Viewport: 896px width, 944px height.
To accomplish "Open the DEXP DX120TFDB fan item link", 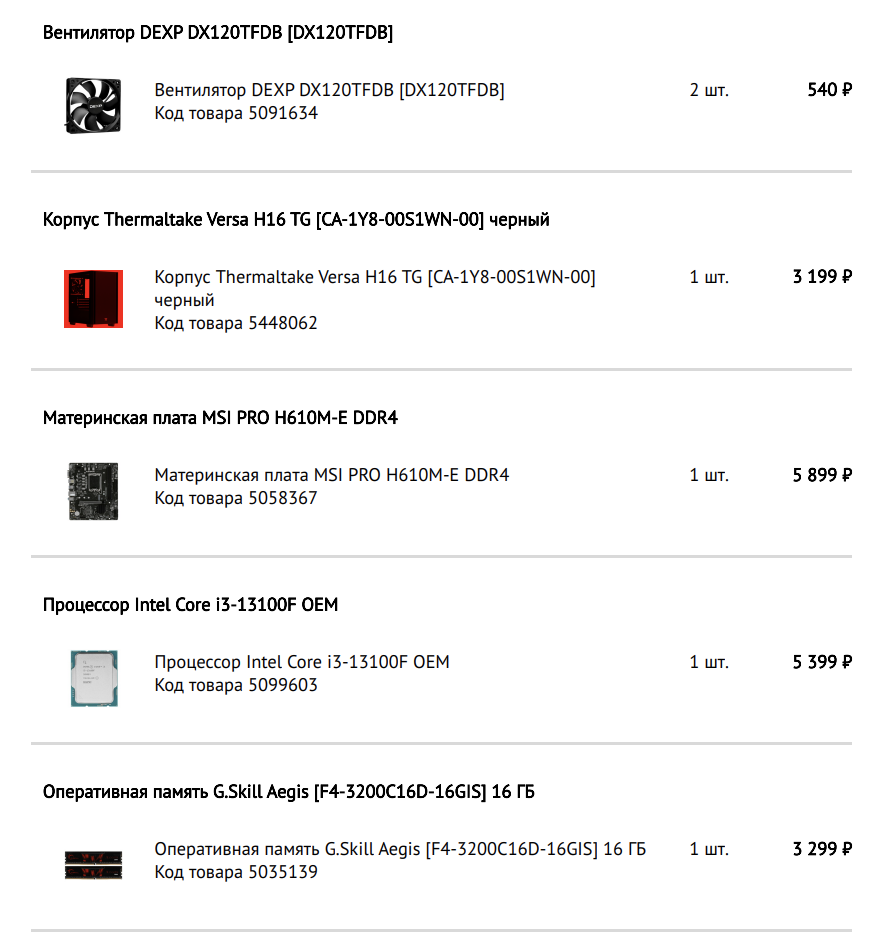I will point(329,90).
